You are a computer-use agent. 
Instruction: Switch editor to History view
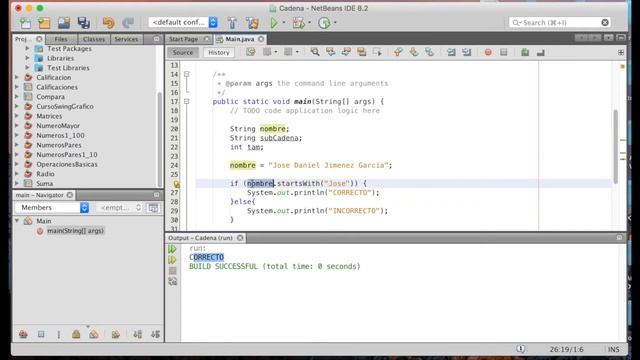(x=219, y=52)
